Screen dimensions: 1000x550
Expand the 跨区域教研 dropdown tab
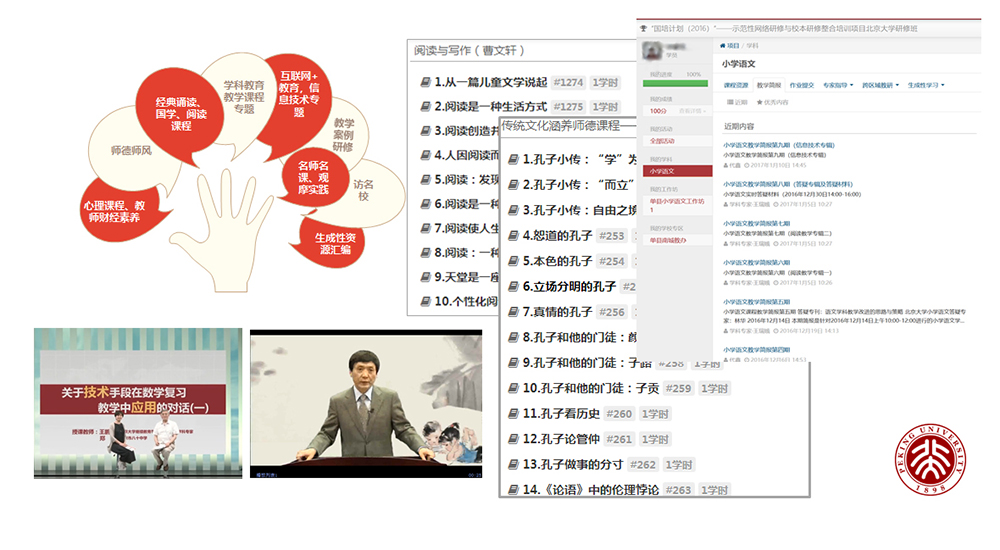[x=880, y=85]
